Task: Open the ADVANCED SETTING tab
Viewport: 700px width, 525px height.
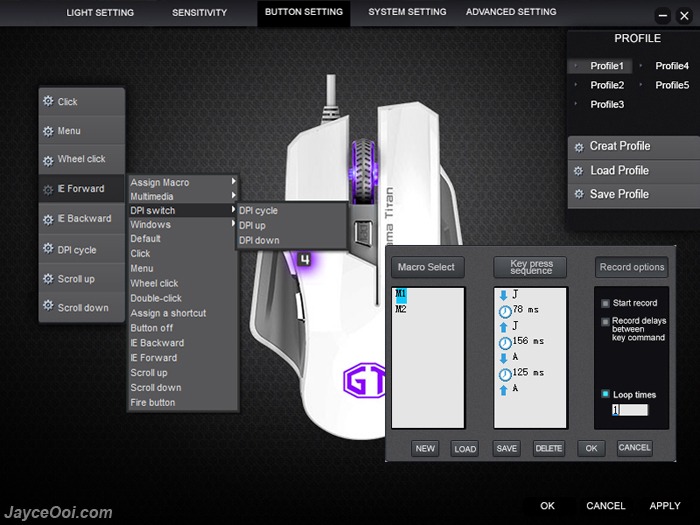Action: pos(511,12)
